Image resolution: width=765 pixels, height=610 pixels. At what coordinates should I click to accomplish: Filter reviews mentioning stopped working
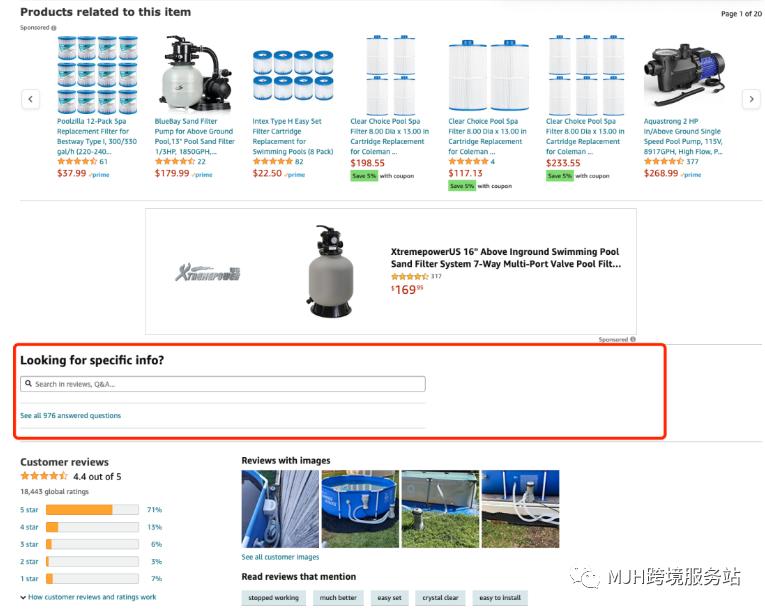coord(273,598)
